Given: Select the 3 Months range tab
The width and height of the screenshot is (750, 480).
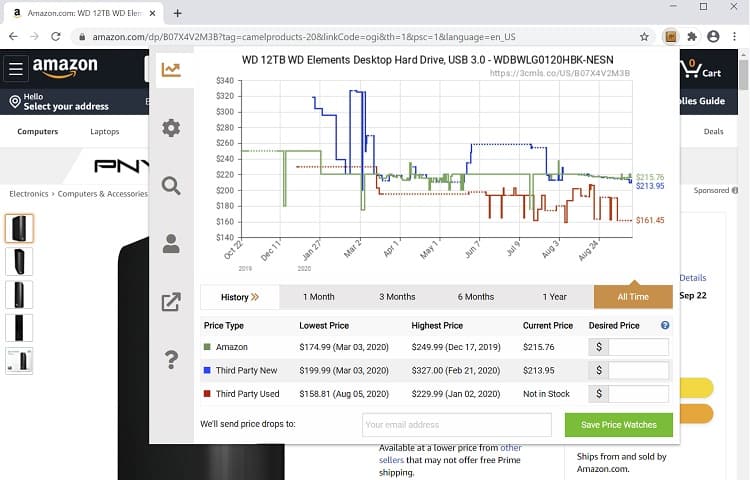Looking at the screenshot, I should 397,297.
